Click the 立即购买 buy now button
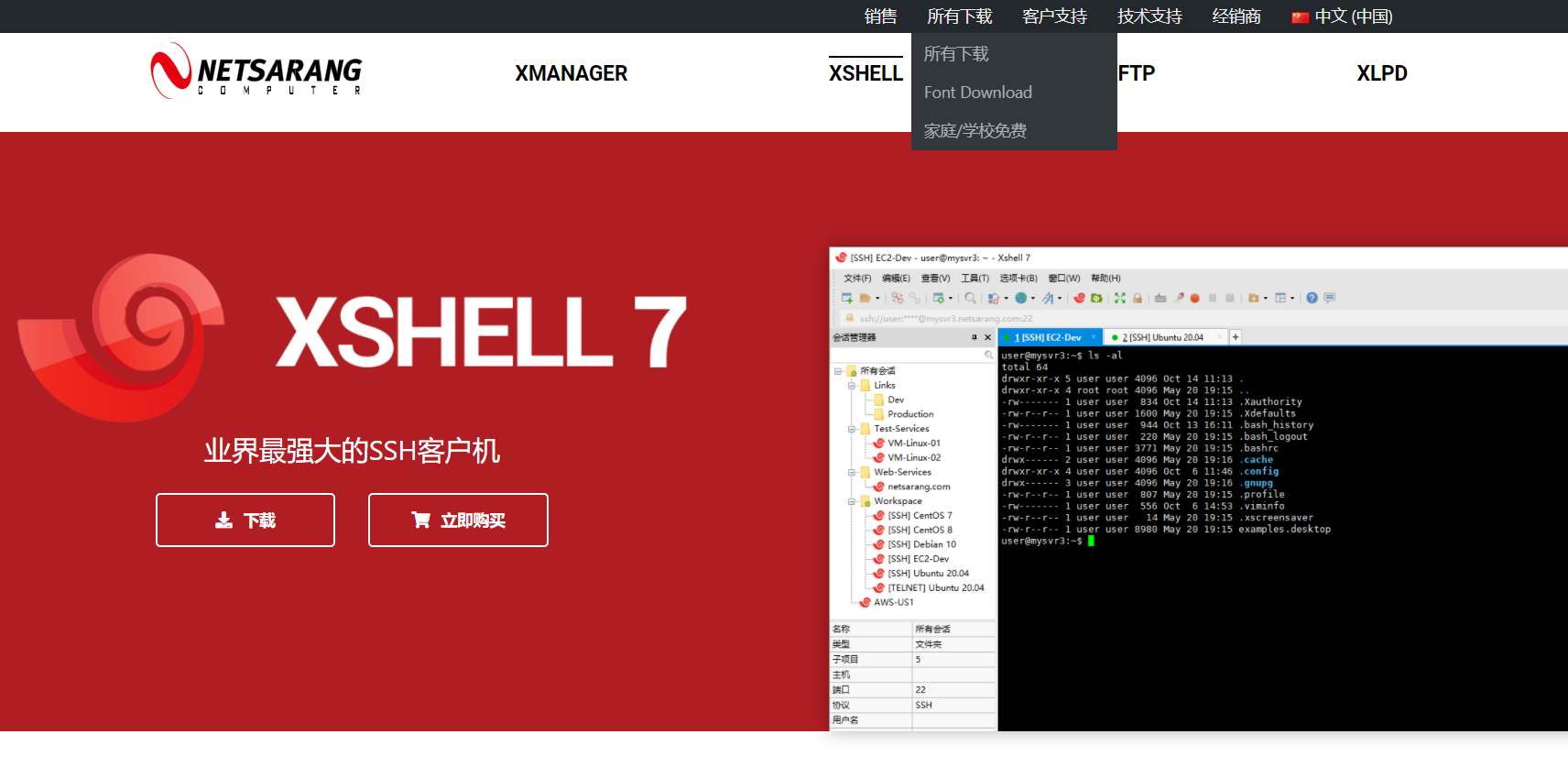 click(x=458, y=520)
